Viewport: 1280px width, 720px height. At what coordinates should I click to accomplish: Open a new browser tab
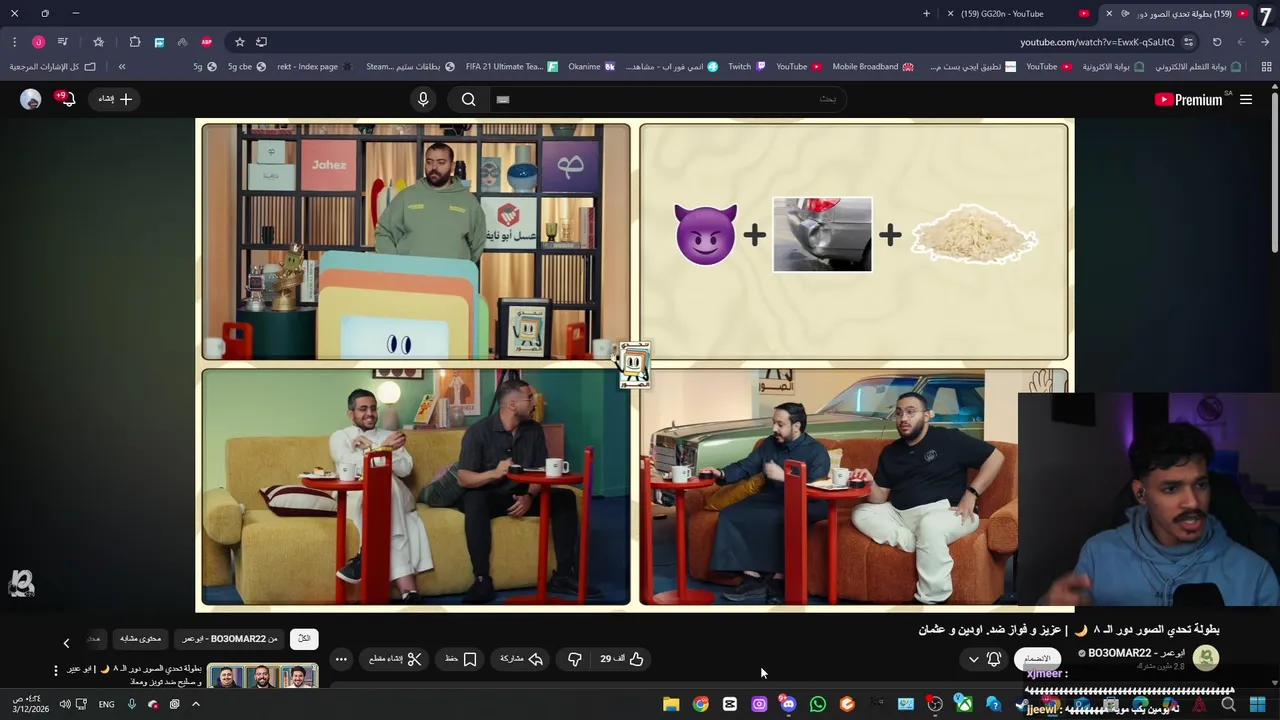coord(926,14)
